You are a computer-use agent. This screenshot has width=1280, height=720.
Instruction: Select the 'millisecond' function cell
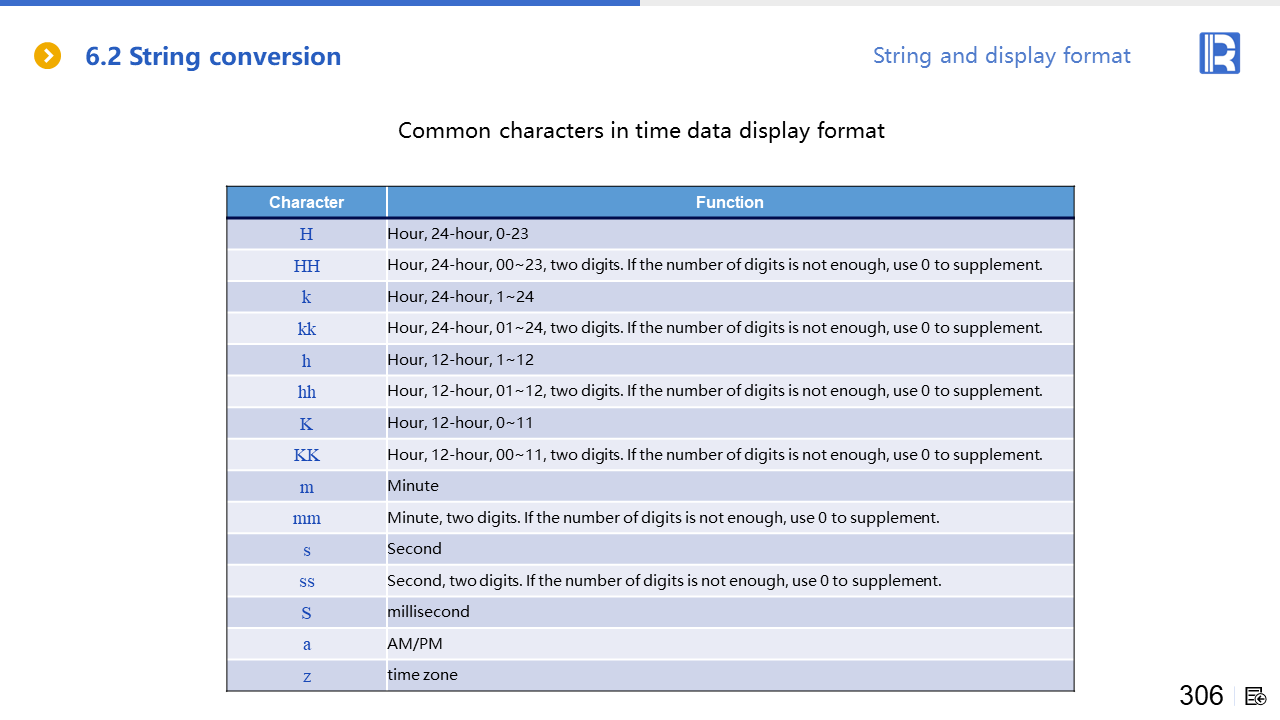(x=428, y=612)
